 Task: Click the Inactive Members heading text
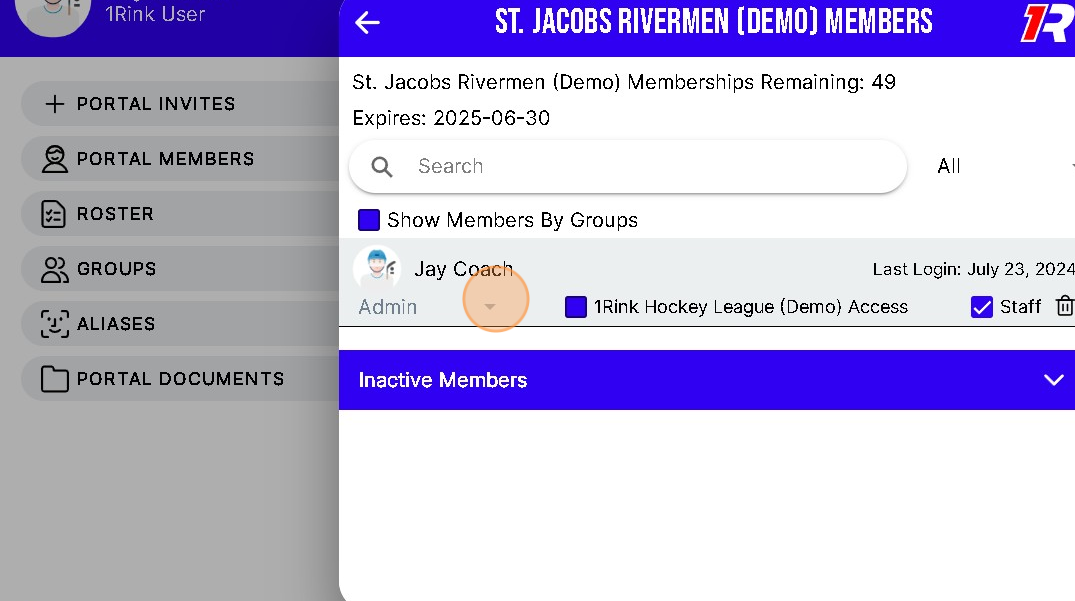pos(443,380)
